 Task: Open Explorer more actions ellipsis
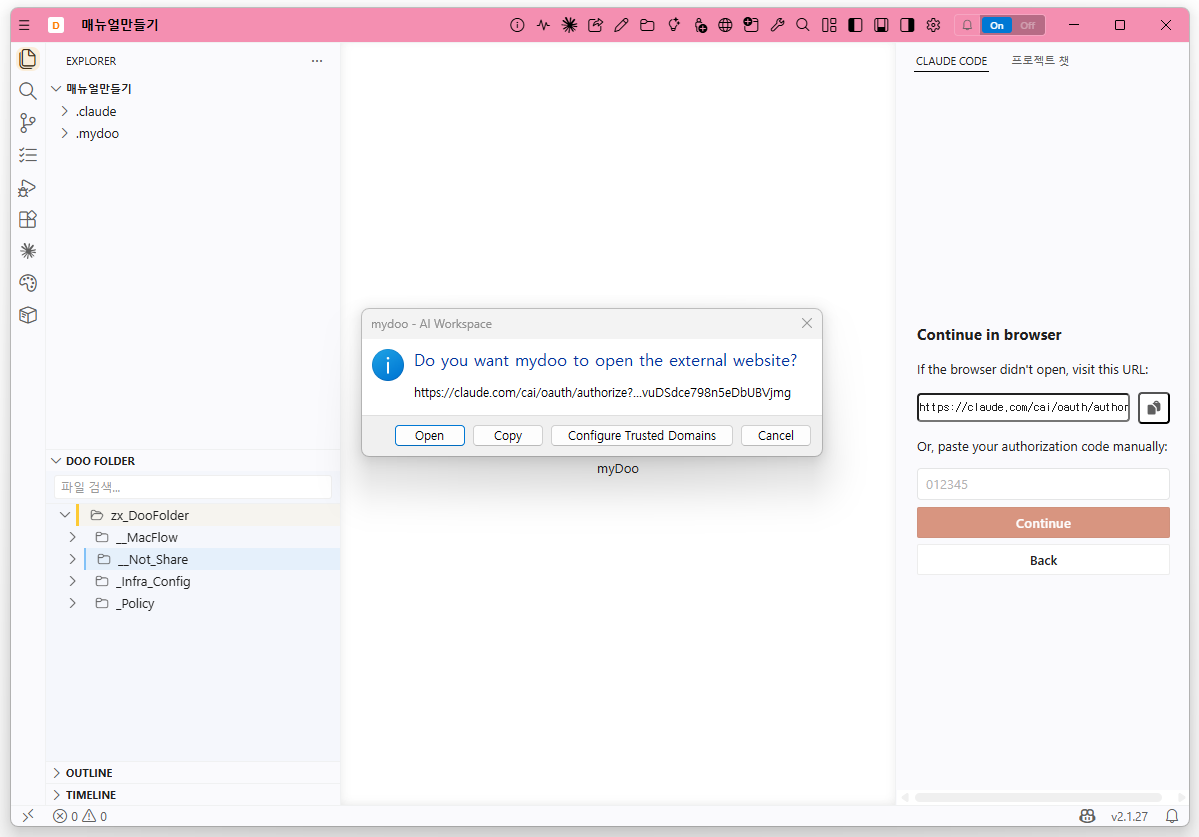pos(317,61)
